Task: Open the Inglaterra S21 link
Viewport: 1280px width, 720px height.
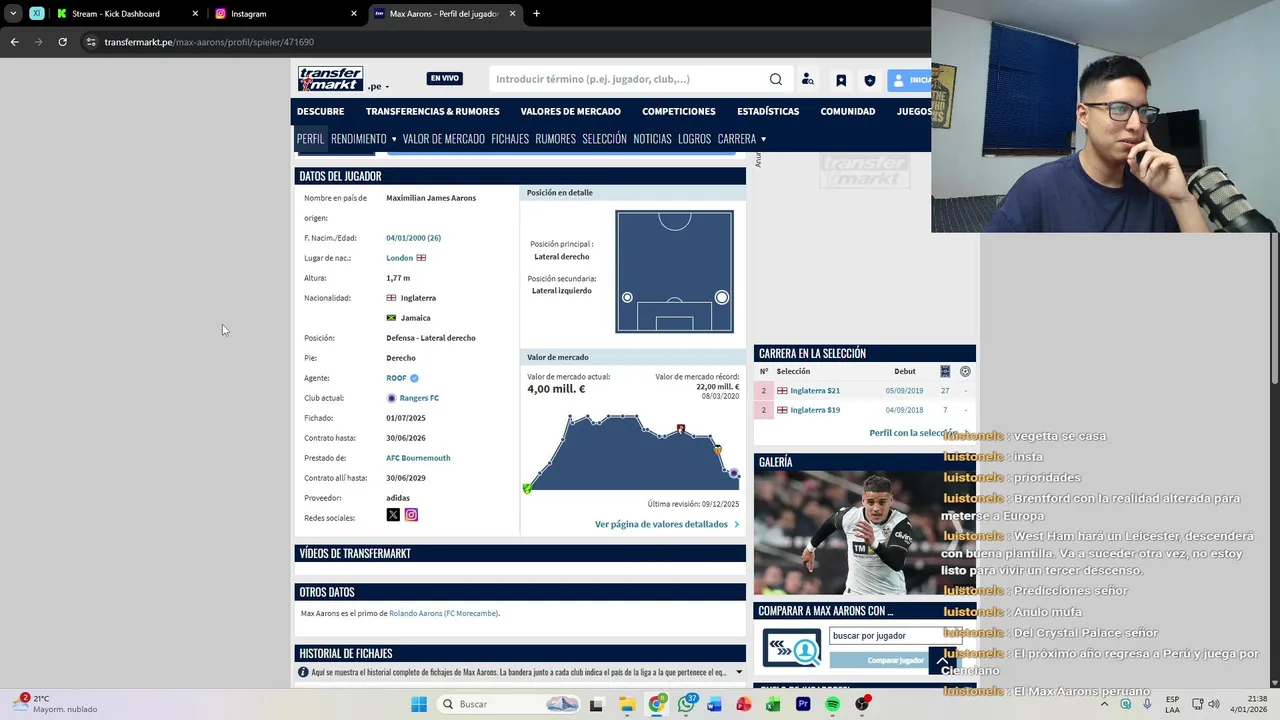Action: tap(815, 391)
